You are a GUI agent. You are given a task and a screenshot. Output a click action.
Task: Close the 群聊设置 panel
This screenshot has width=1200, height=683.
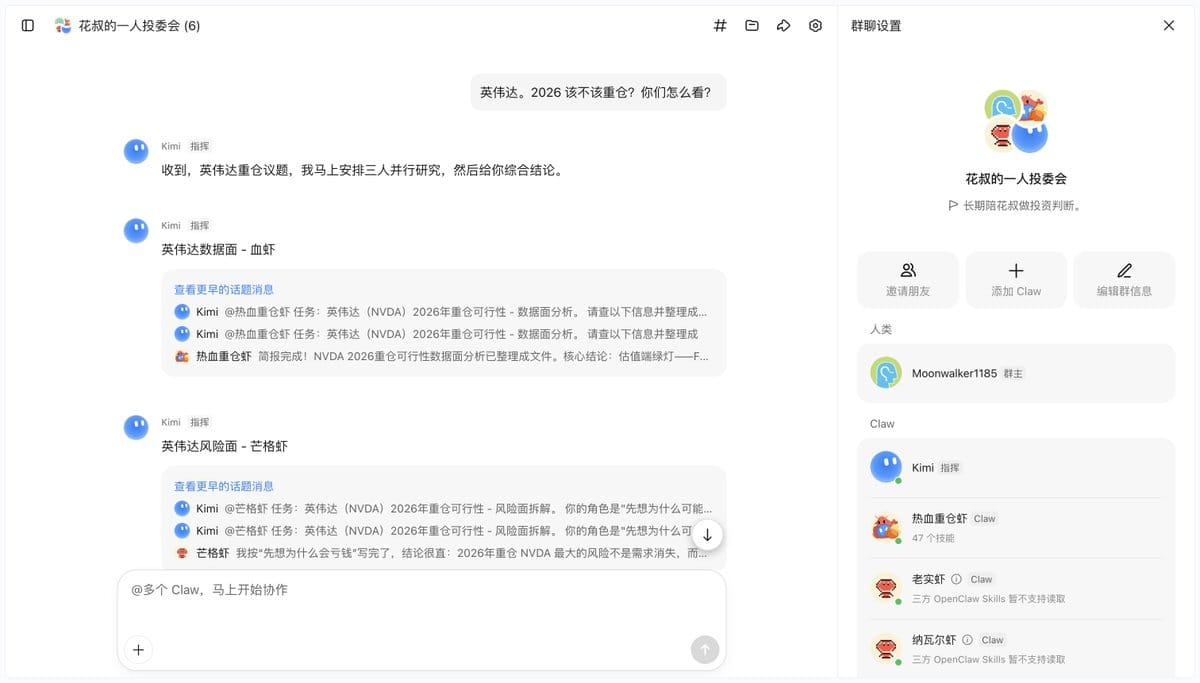(x=1169, y=25)
